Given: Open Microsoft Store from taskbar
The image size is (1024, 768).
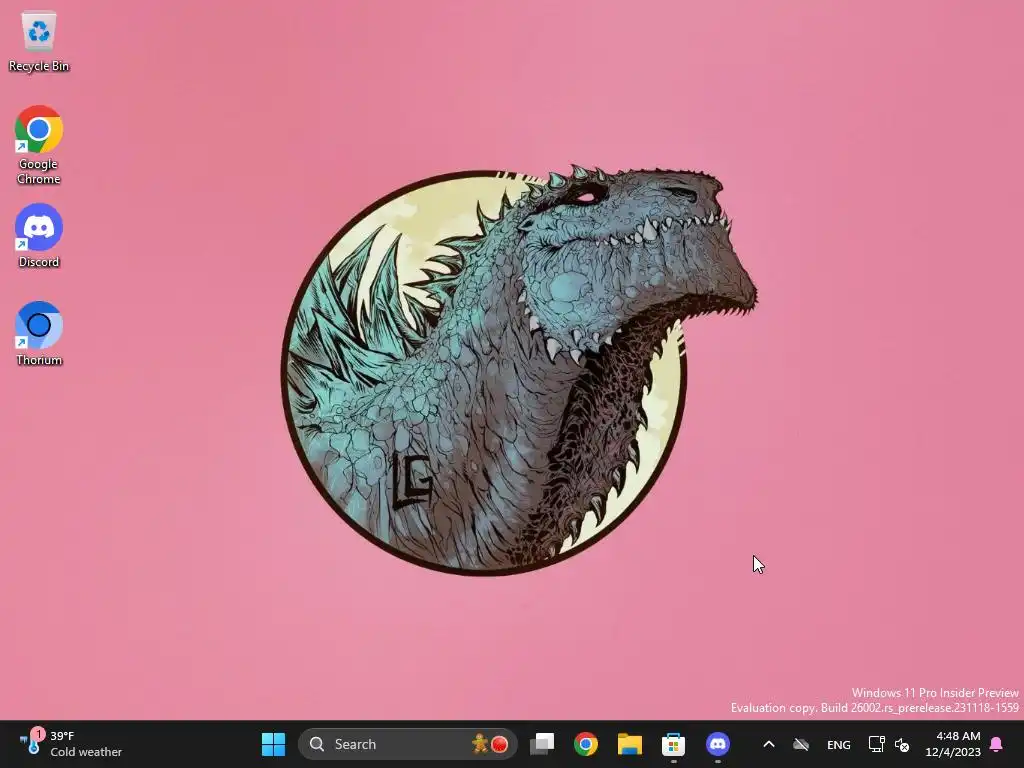Looking at the screenshot, I should click(x=673, y=744).
